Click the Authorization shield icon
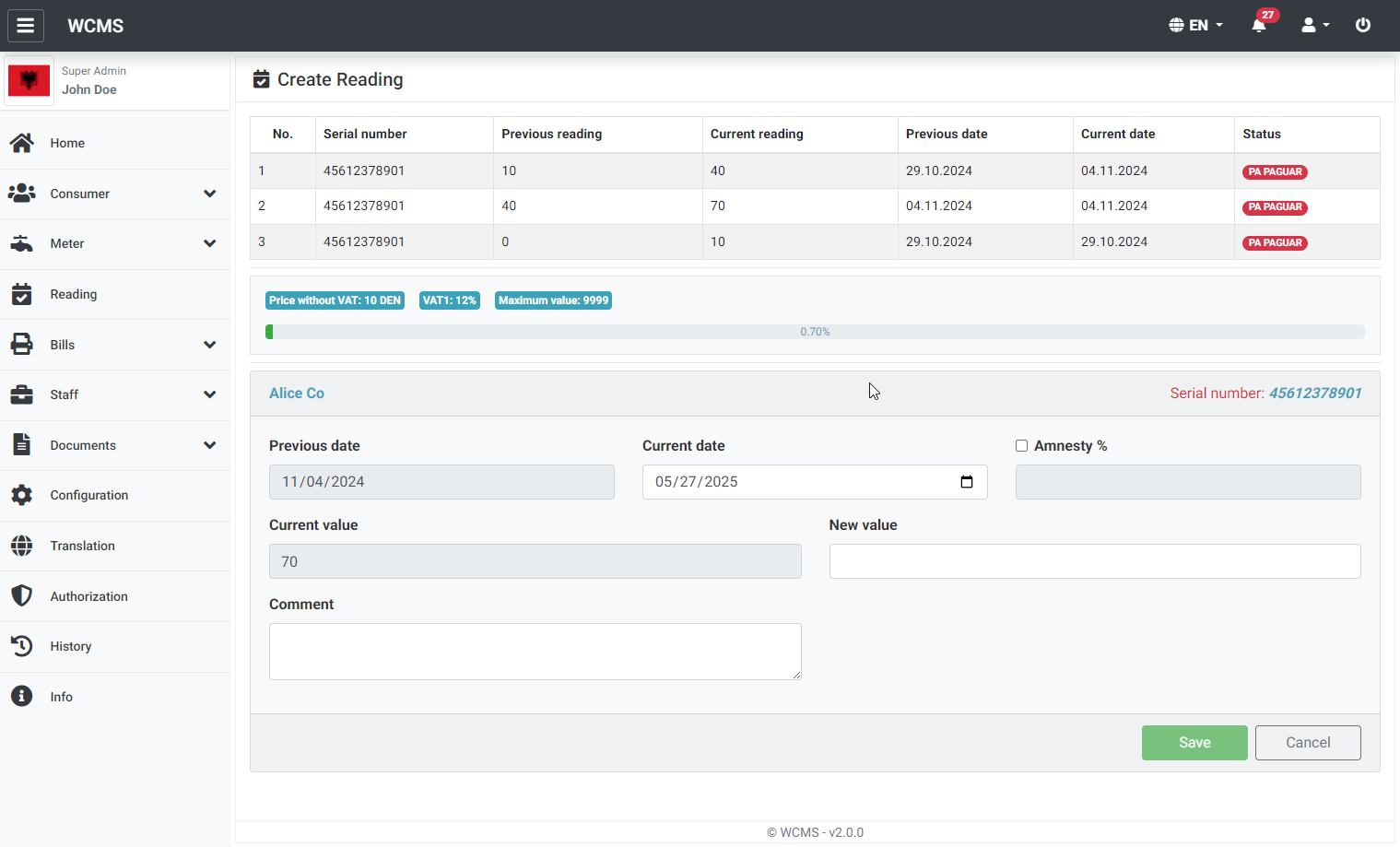 (22, 596)
